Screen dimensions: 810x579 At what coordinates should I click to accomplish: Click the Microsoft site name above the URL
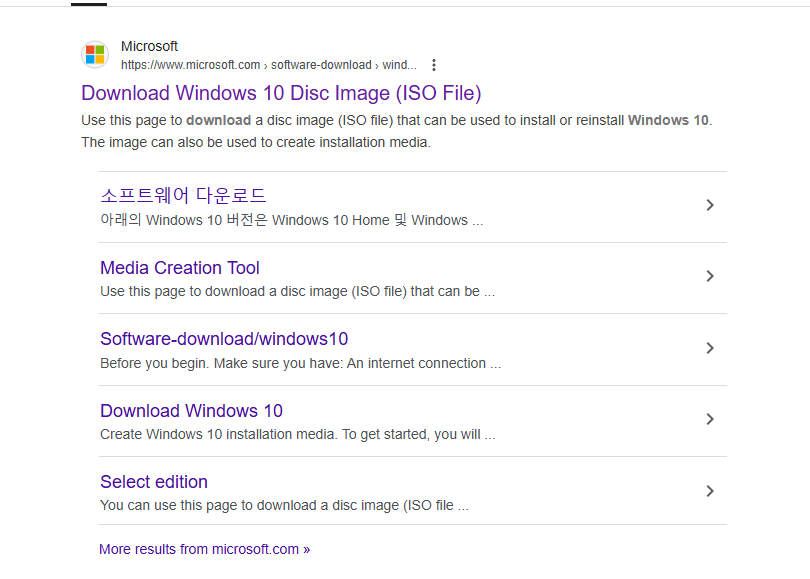click(149, 46)
